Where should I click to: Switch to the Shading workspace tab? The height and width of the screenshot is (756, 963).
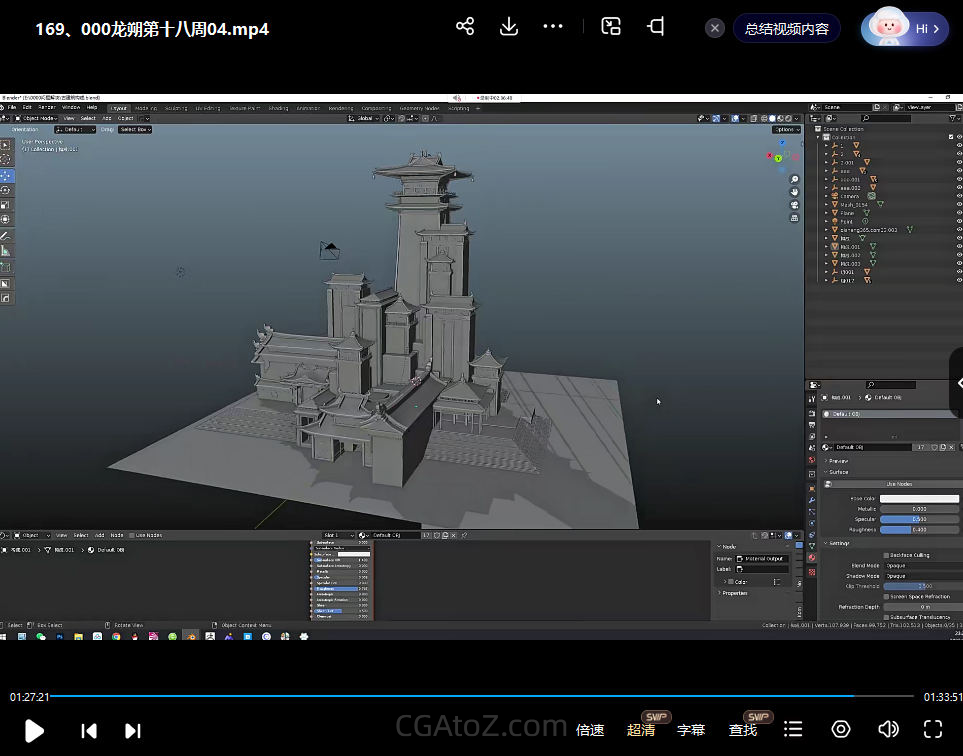point(278,108)
